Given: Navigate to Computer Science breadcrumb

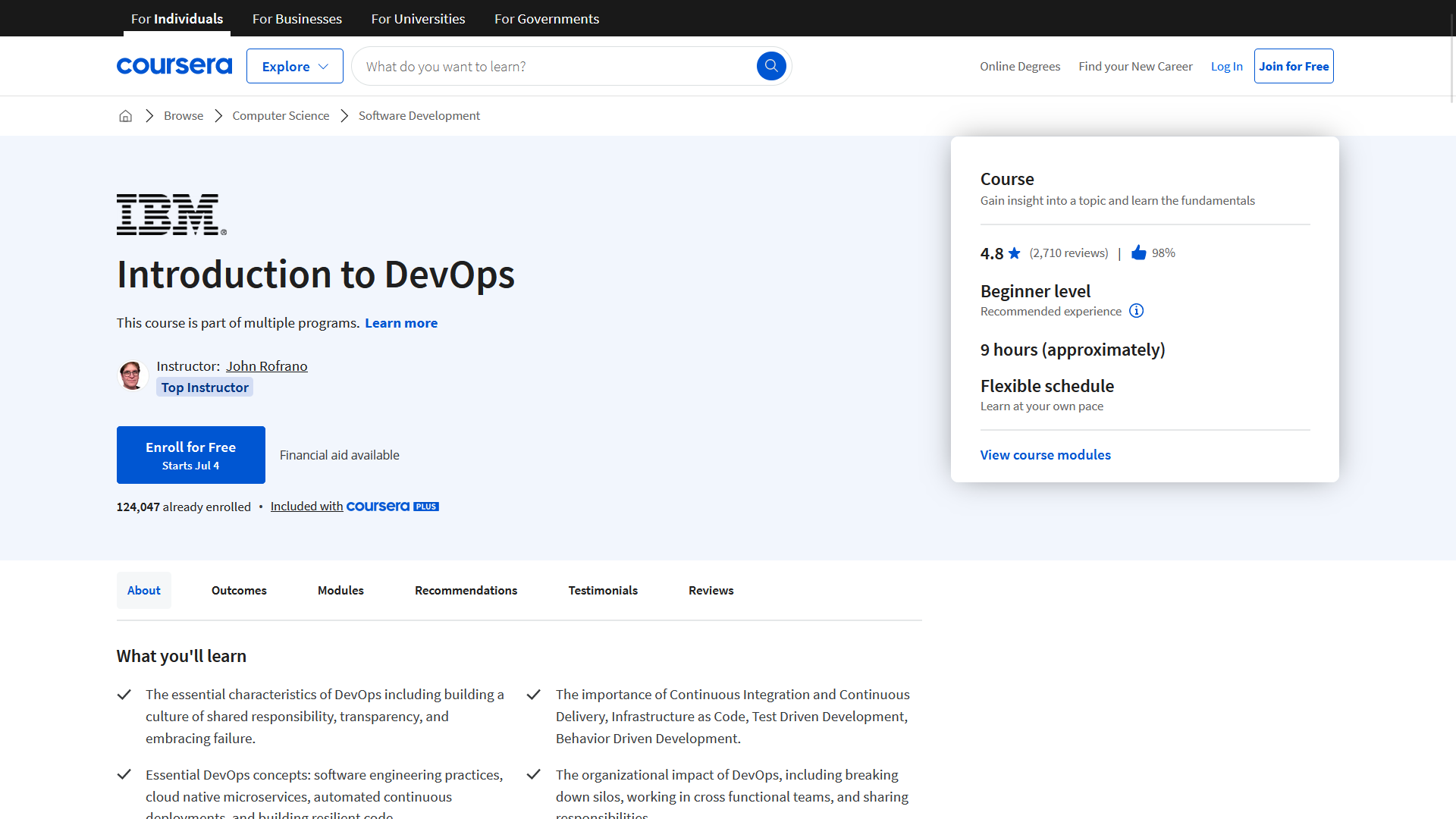Looking at the screenshot, I should [x=281, y=115].
